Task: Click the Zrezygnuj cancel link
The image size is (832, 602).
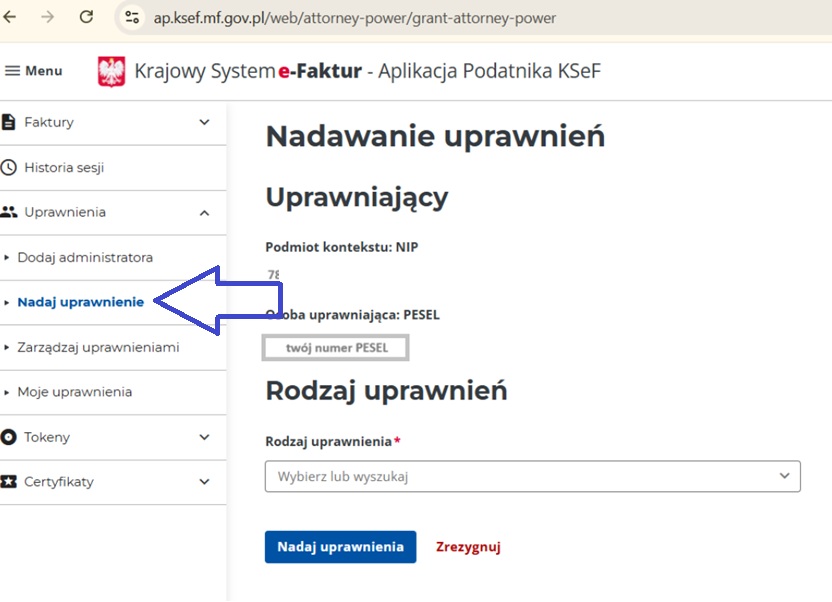Action: [x=468, y=547]
